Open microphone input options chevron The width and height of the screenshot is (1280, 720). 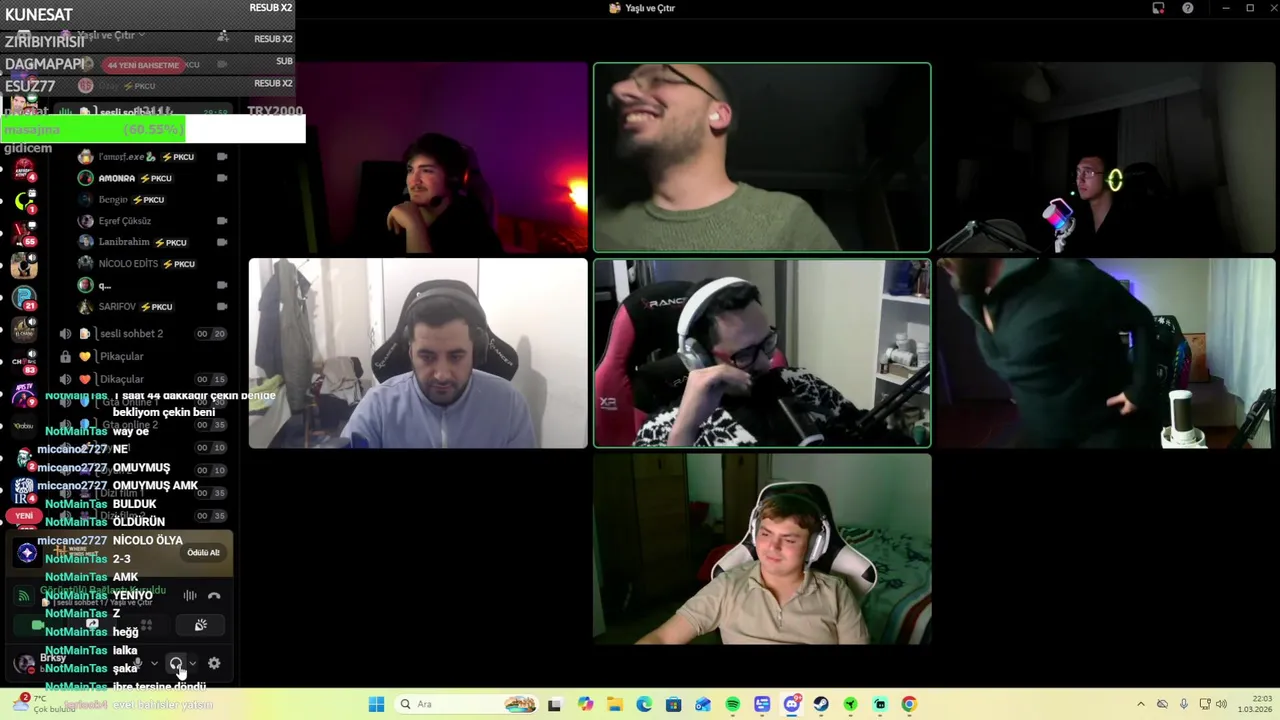[x=154, y=663]
